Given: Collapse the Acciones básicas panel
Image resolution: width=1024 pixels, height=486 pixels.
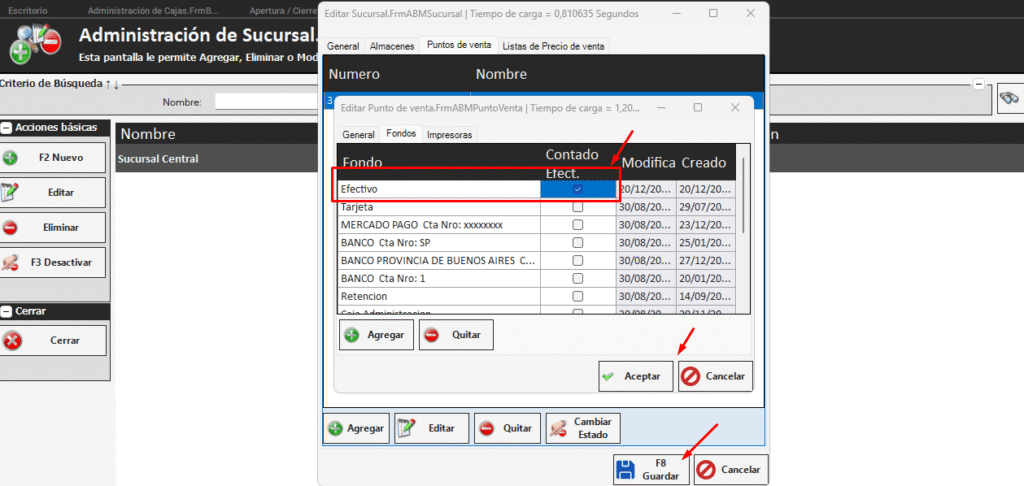Looking at the screenshot, I should click(6, 128).
